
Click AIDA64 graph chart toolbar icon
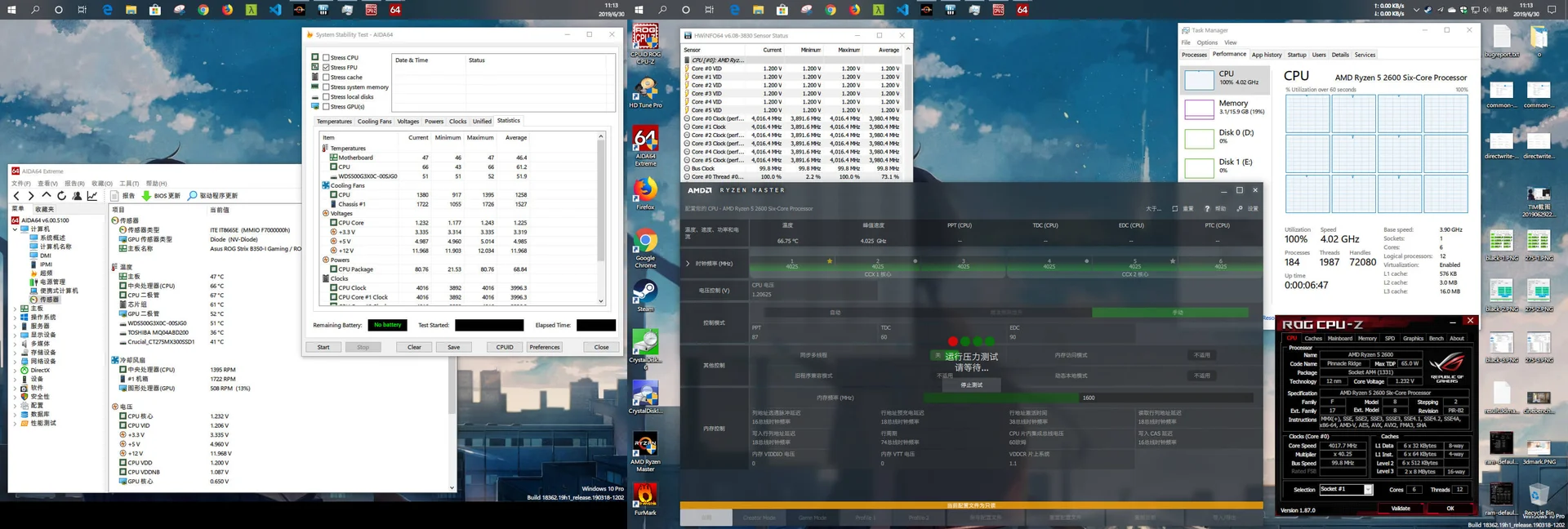pos(91,196)
